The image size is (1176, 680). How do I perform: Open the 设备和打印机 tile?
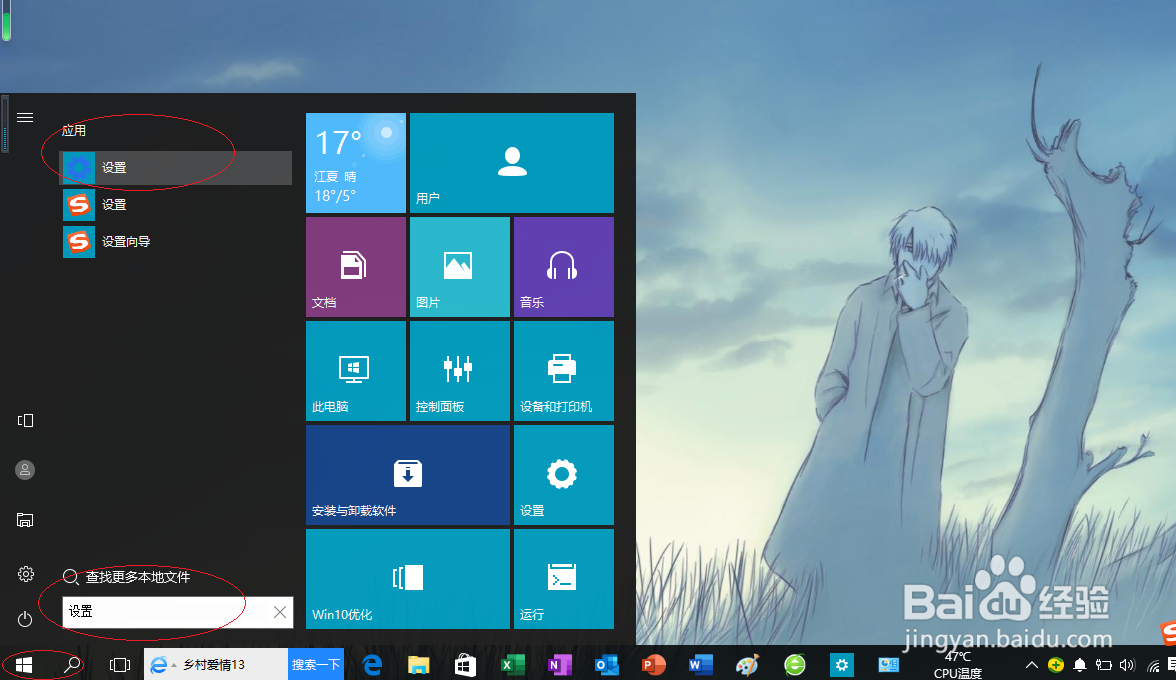click(563, 371)
